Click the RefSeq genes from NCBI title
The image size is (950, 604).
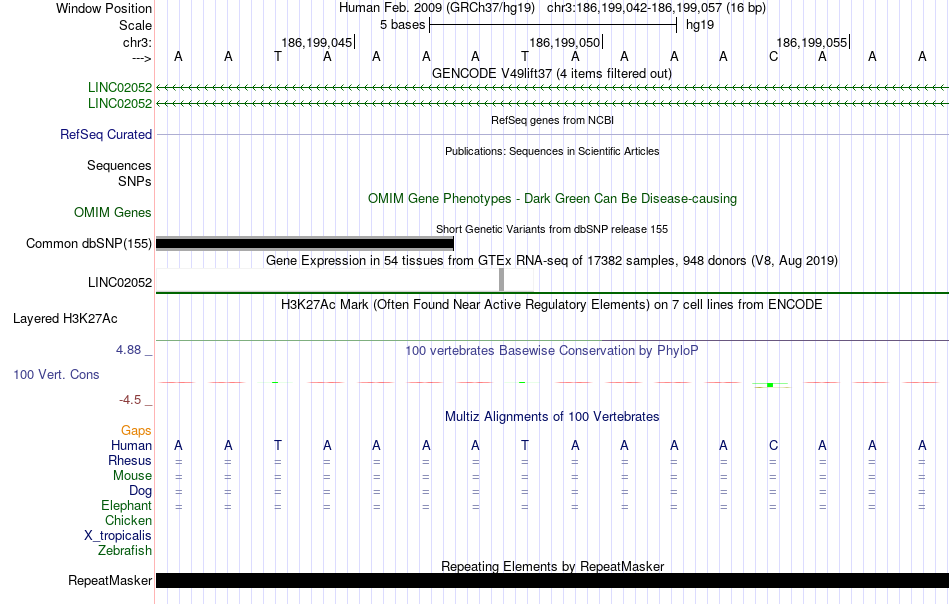(552, 120)
